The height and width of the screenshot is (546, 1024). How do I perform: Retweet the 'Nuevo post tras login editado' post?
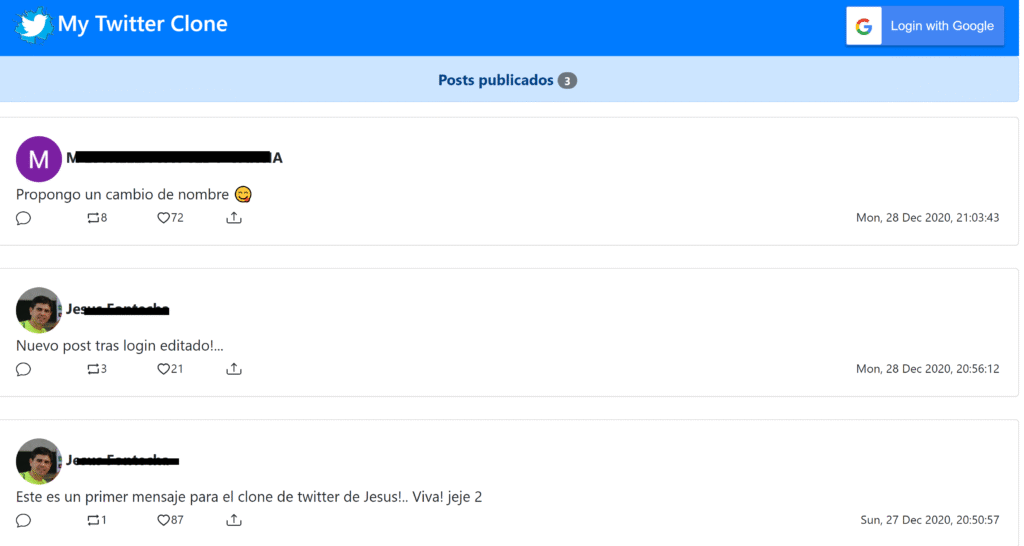[94, 369]
